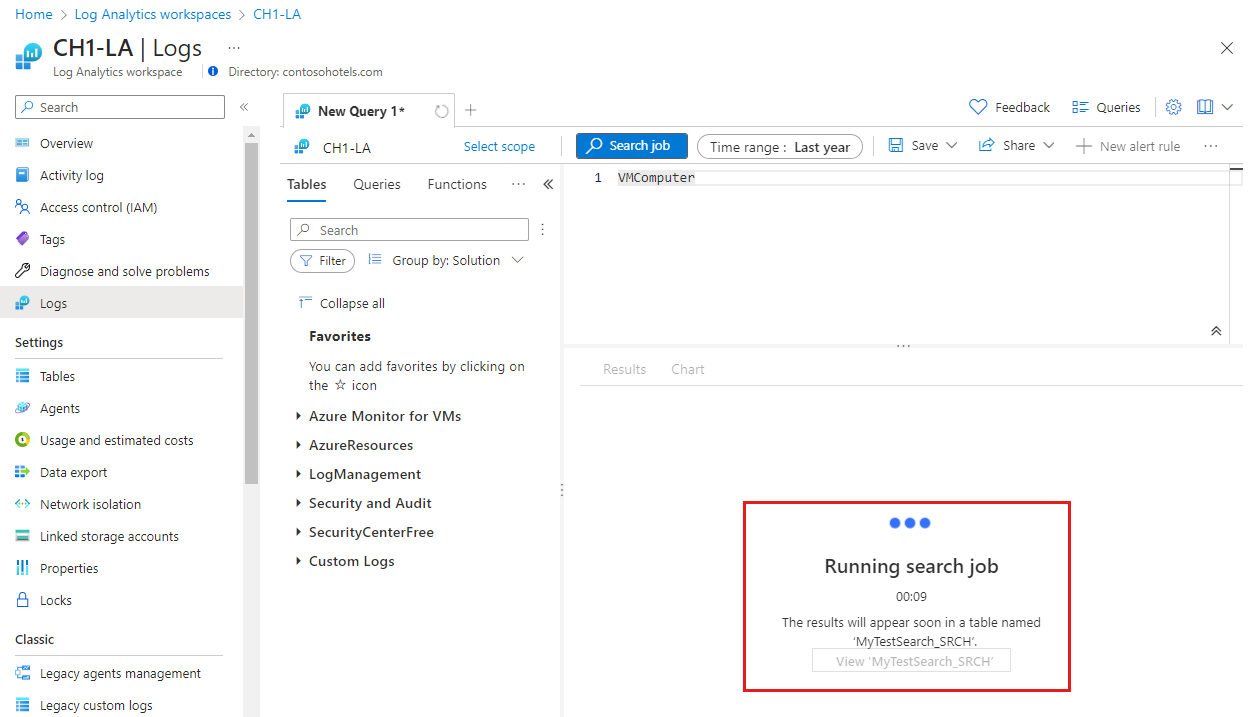
Task: Expand the LogManagement group
Action: 298,474
